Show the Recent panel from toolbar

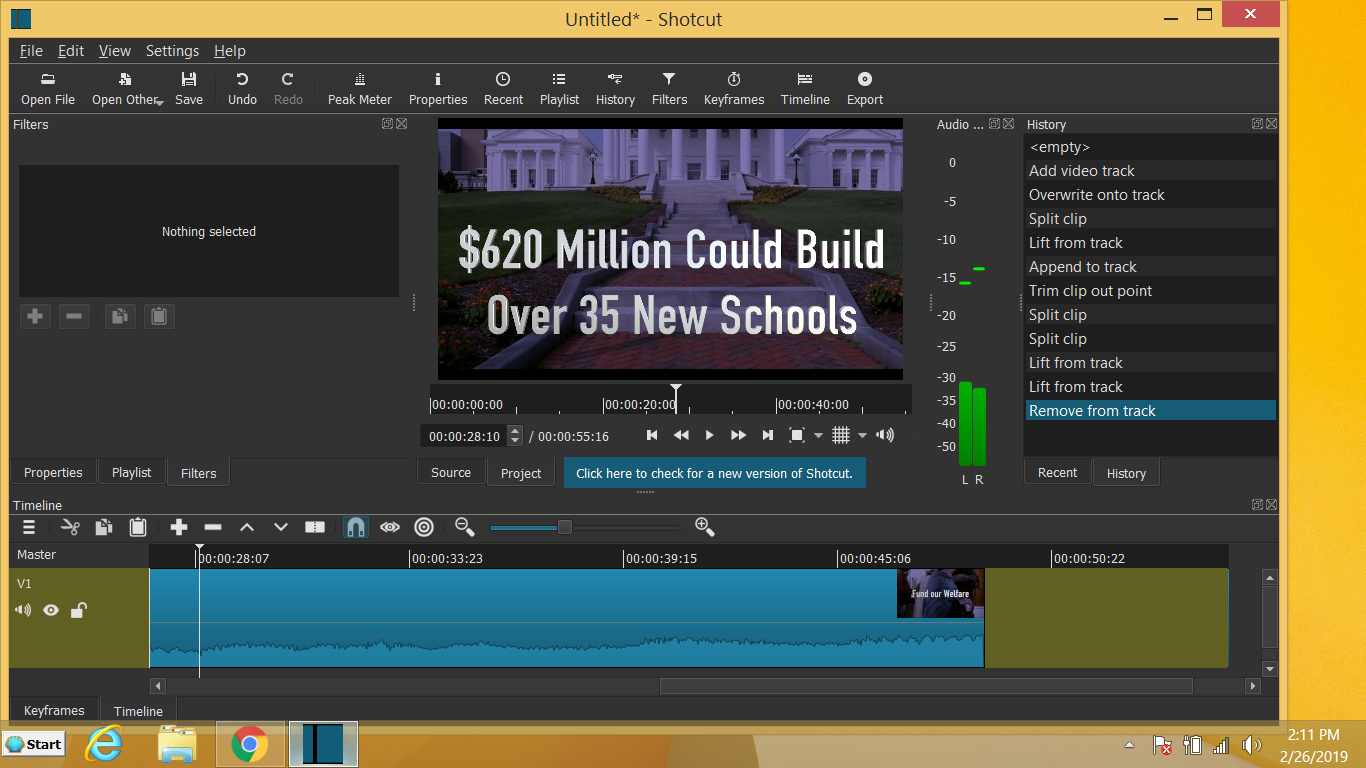tap(503, 88)
